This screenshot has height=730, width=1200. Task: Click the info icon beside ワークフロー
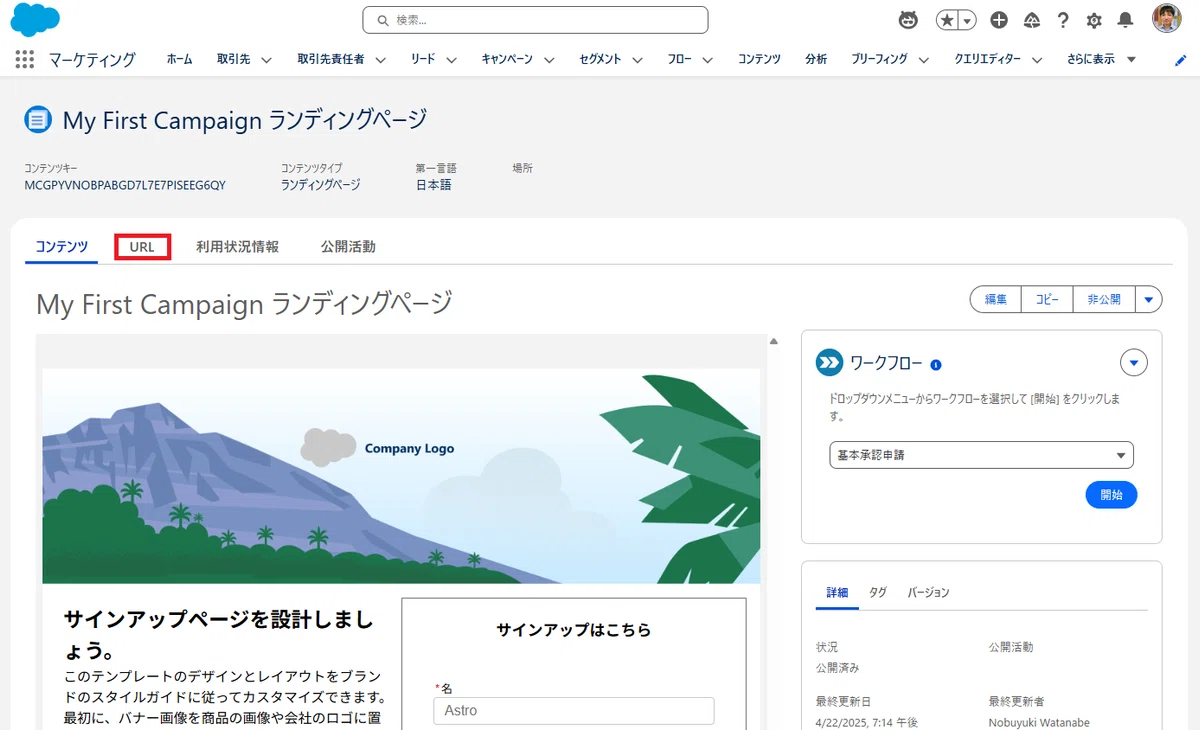(936, 365)
